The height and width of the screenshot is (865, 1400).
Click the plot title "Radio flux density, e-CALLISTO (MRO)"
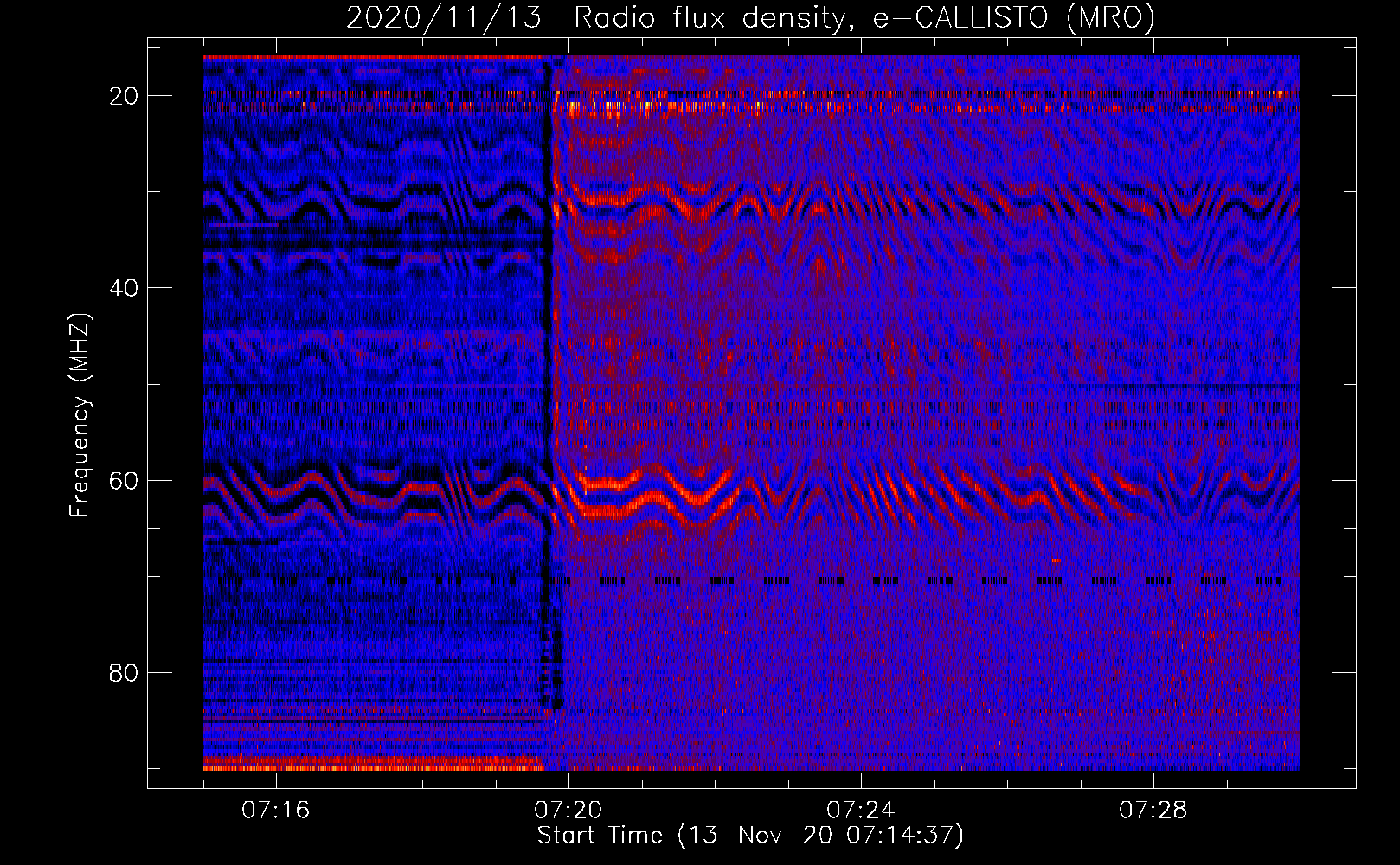click(x=864, y=18)
